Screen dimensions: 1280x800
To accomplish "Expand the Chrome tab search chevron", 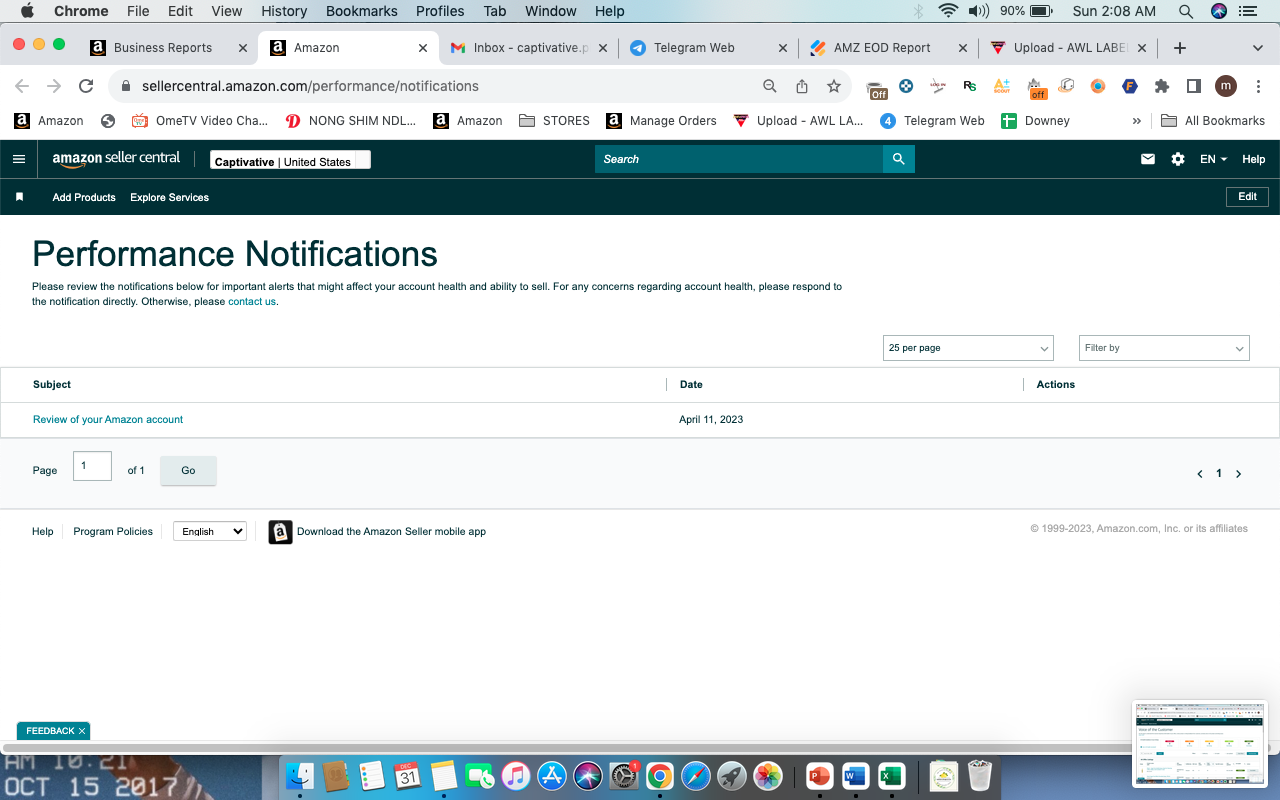I will pos(1258,47).
